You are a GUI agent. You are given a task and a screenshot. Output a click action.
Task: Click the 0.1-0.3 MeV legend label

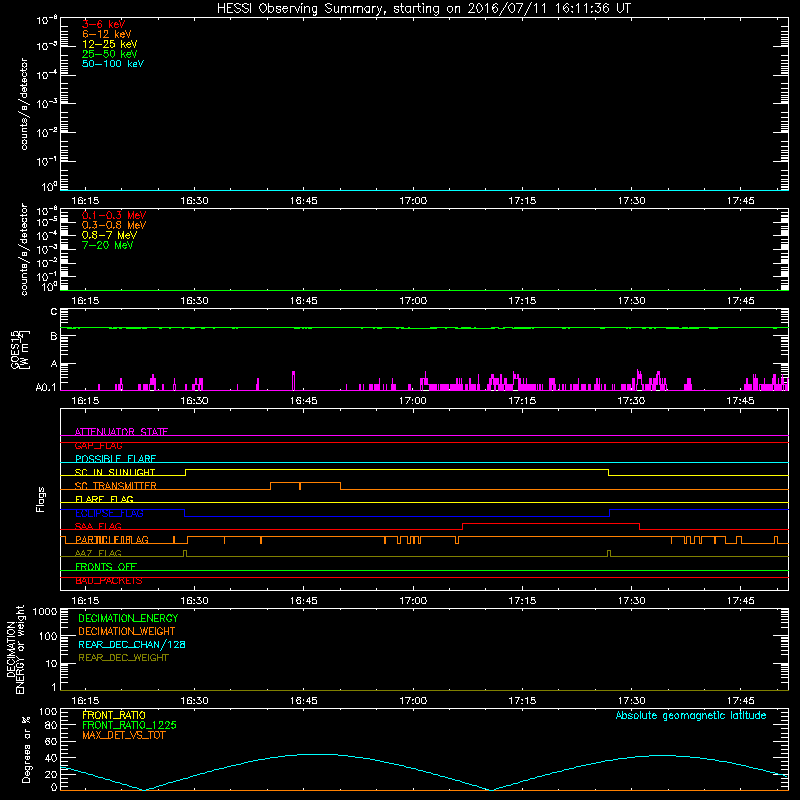click(x=114, y=215)
